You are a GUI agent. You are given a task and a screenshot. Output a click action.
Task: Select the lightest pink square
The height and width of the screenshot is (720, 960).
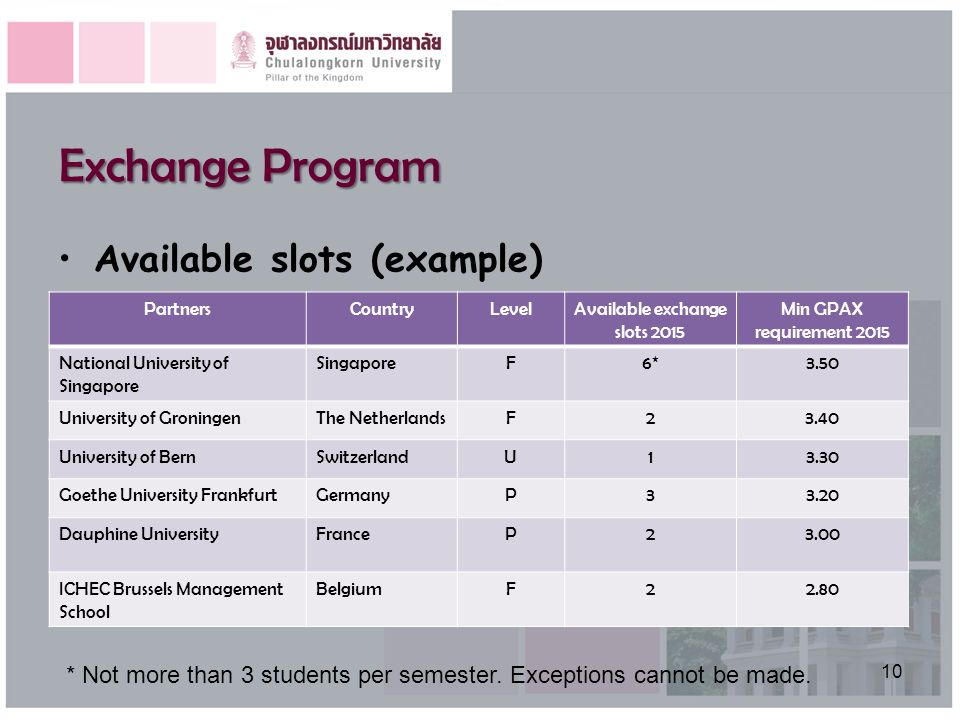pyautogui.click(x=183, y=53)
